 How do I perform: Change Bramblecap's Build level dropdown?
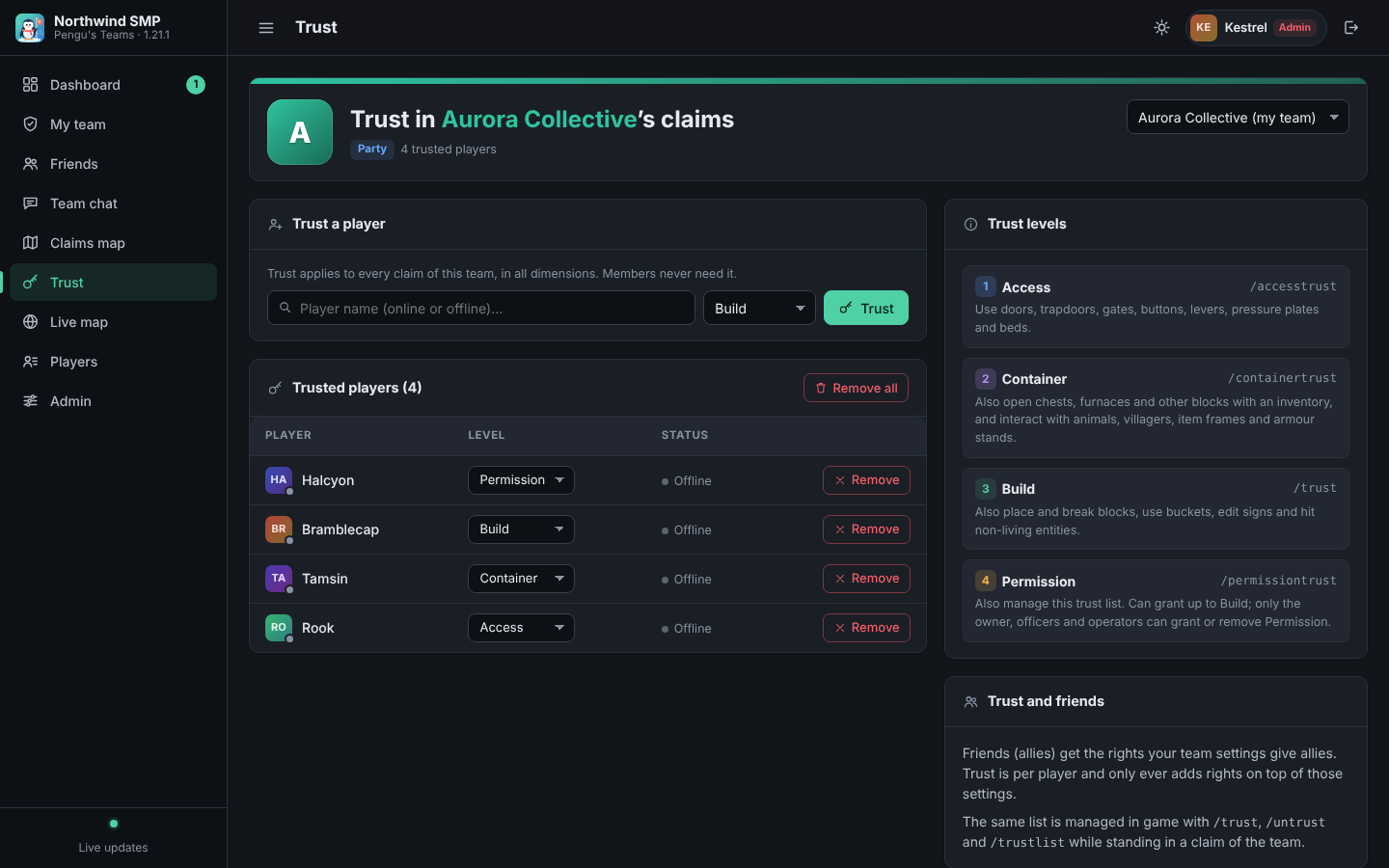[x=521, y=529]
